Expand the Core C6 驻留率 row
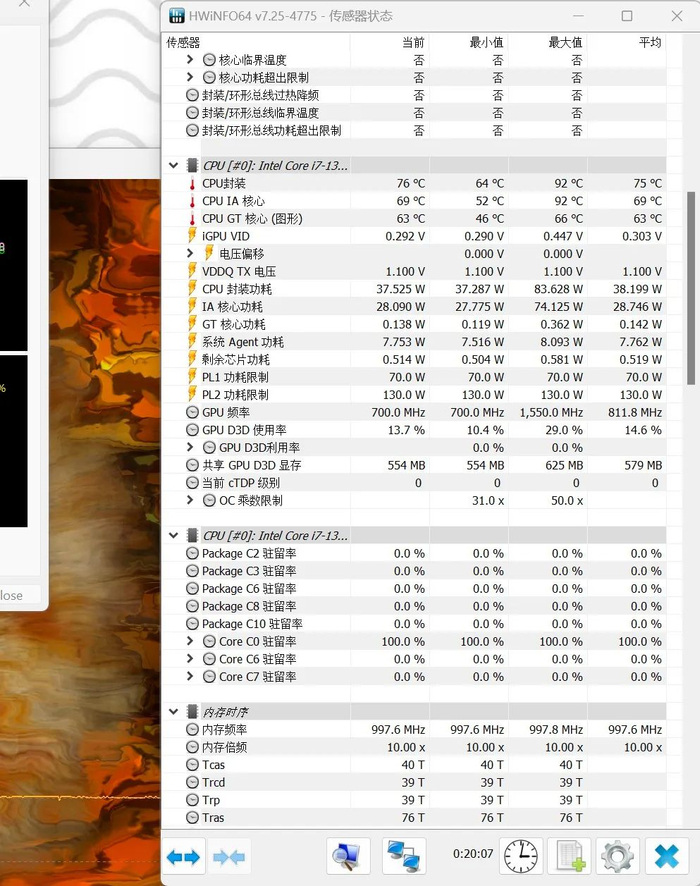Image resolution: width=700 pixels, height=886 pixels. pyautogui.click(x=190, y=658)
